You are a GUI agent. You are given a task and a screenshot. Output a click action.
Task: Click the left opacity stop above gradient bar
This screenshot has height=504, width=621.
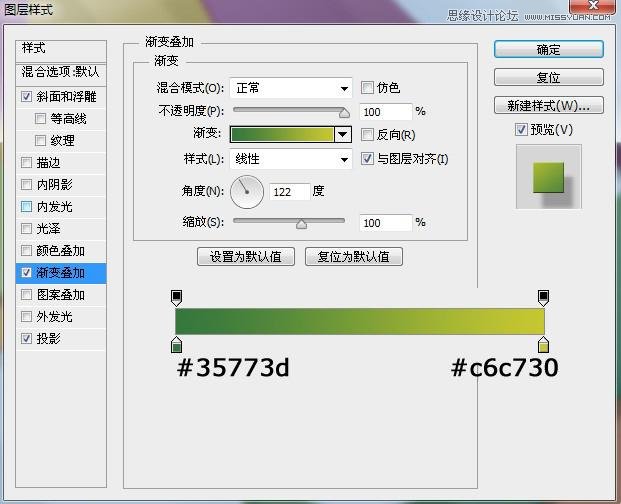click(x=177, y=298)
